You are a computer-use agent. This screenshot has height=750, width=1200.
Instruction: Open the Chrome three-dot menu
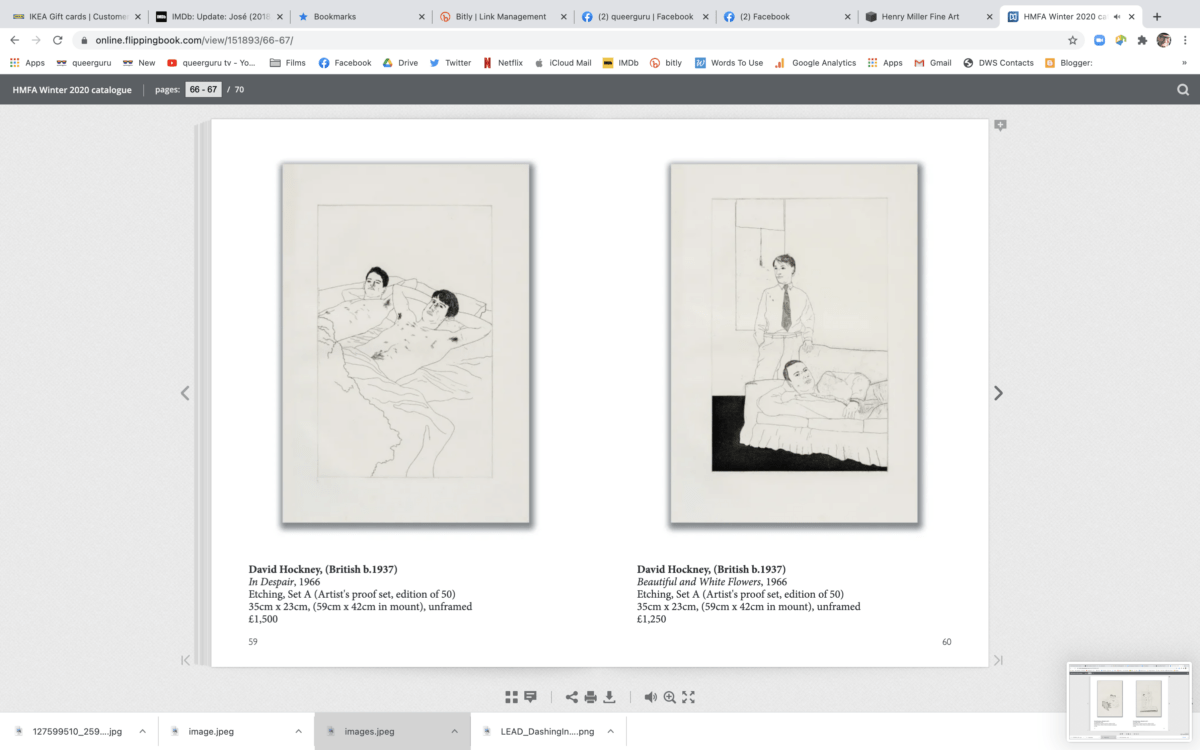[x=1185, y=40]
